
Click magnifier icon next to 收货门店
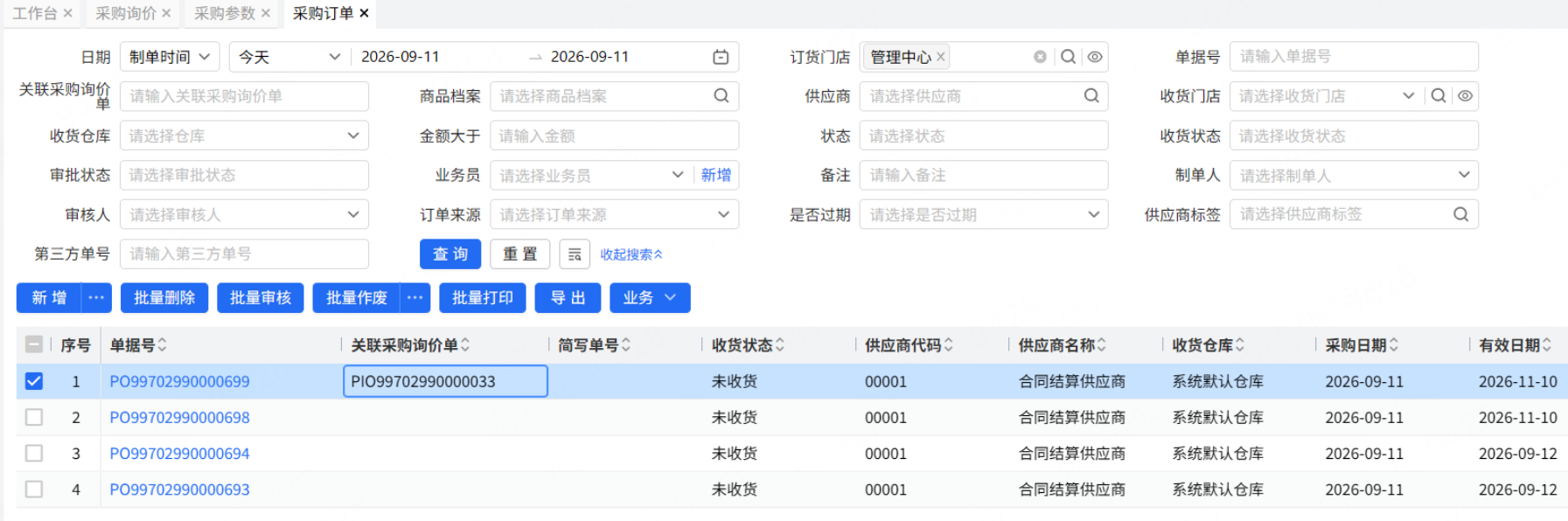point(1439,96)
